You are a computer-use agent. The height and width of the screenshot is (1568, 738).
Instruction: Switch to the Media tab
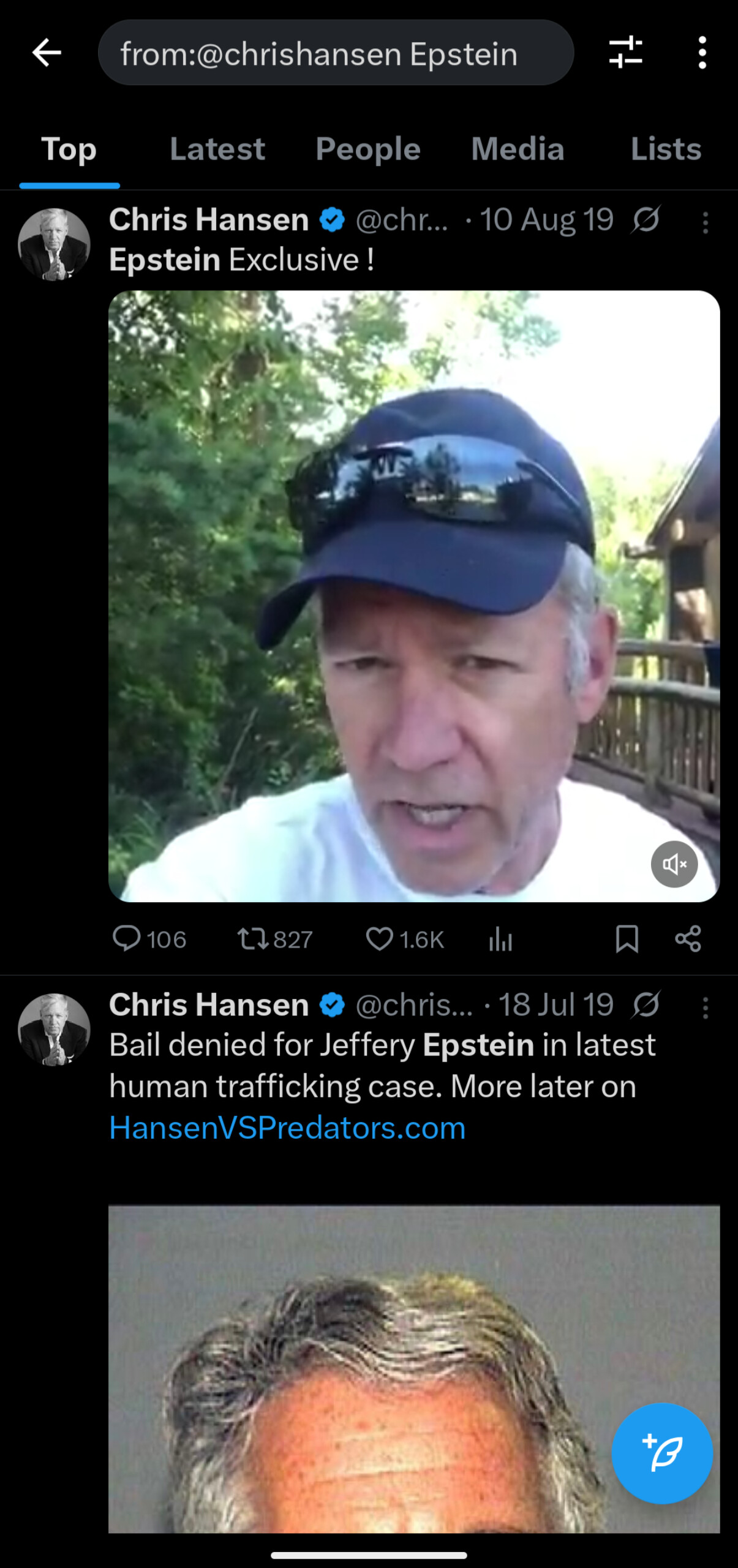(518, 149)
